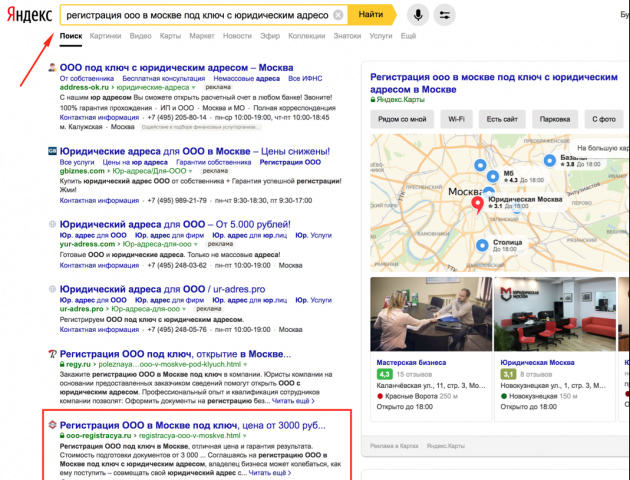This screenshot has height=480, width=630.
Task: Open the Знатоки tab
Action: [347, 36]
